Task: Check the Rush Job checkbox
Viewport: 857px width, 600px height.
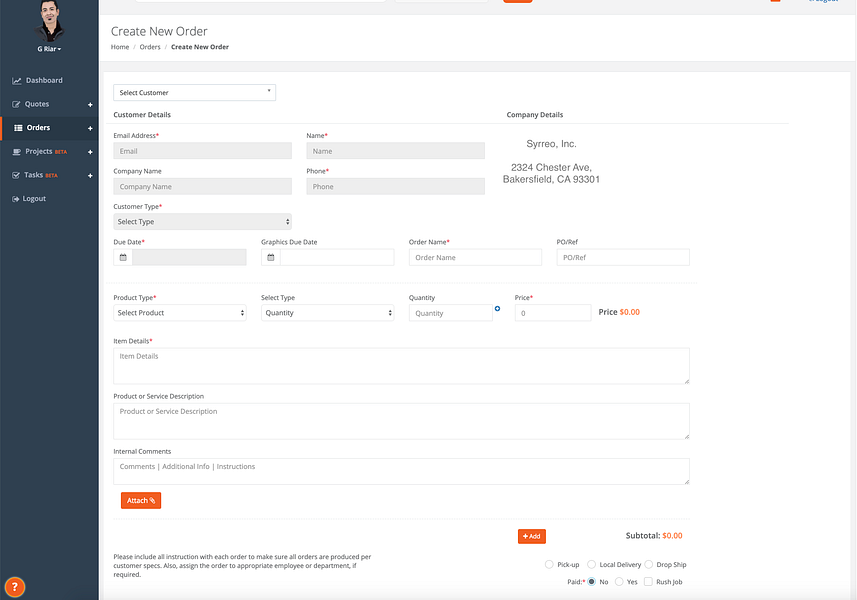Action: pyautogui.click(x=648, y=581)
